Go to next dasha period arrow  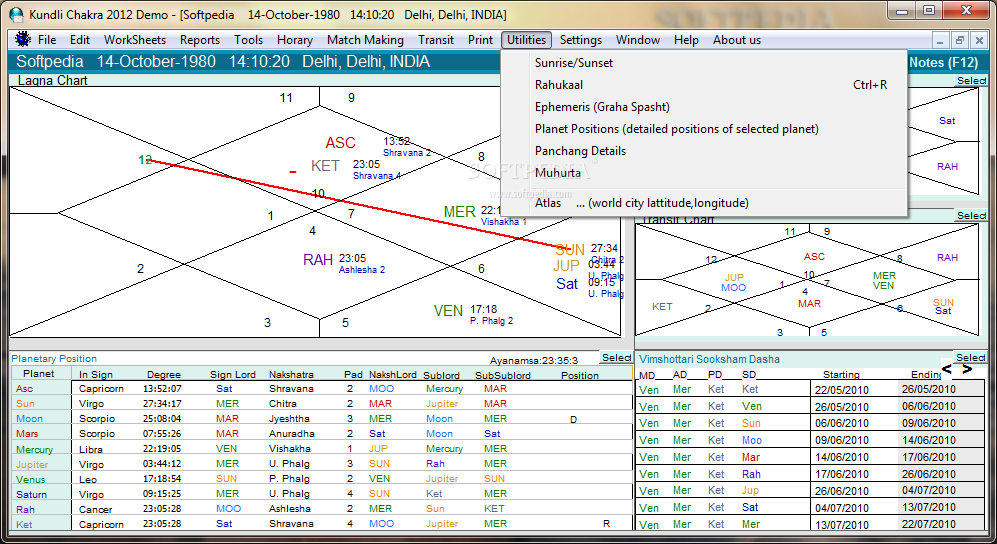click(967, 369)
